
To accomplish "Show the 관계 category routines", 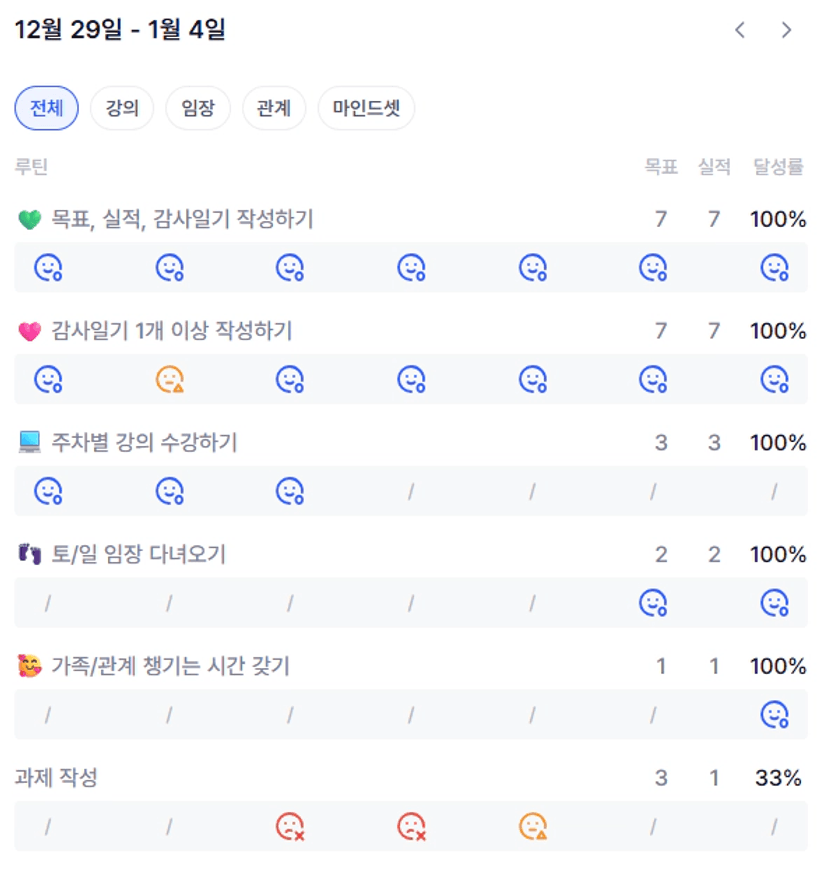I will [x=274, y=108].
